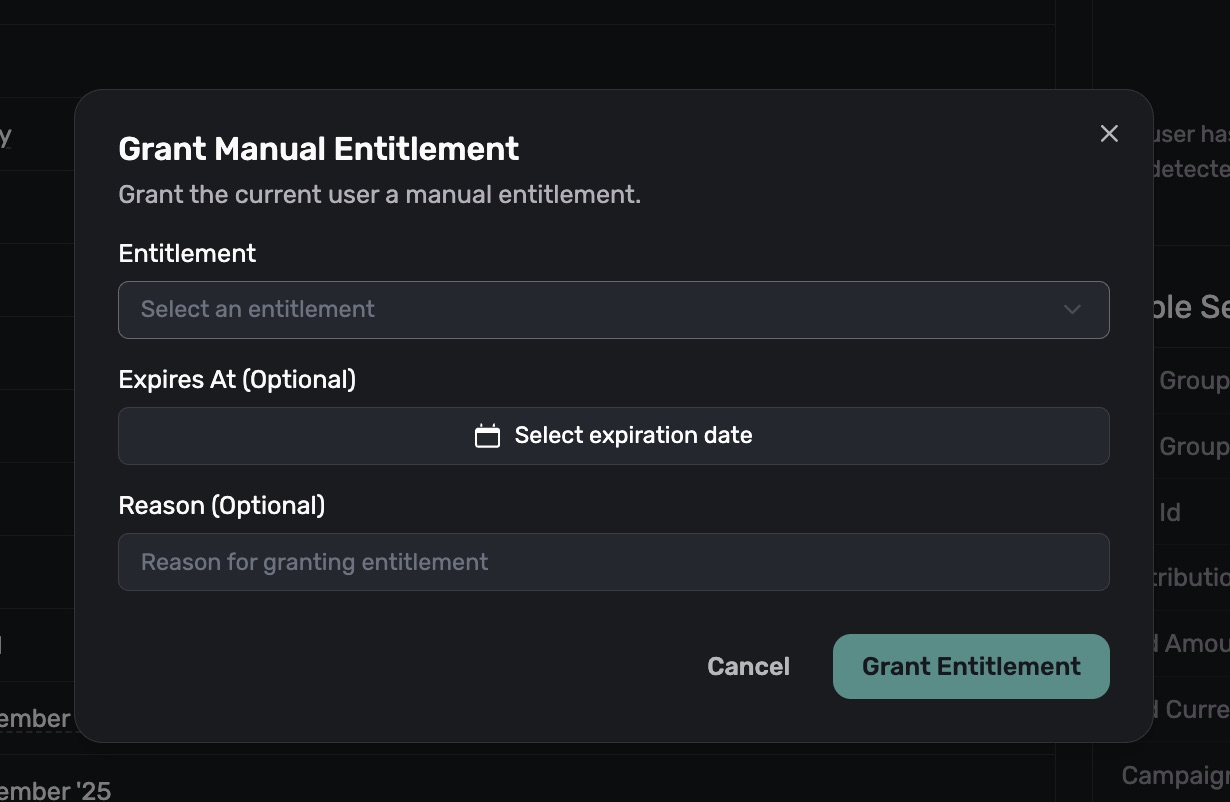Click the date ending in '25 at bottom-left
Image resolution: width=1230 pixels, height=802 pixels.
(55, 790)
